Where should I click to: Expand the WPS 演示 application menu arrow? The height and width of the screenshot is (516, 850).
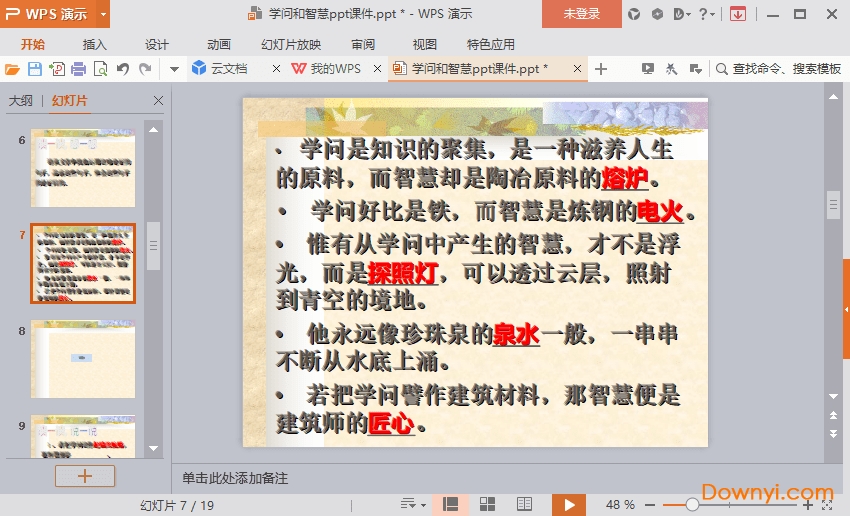coord(104,14)
